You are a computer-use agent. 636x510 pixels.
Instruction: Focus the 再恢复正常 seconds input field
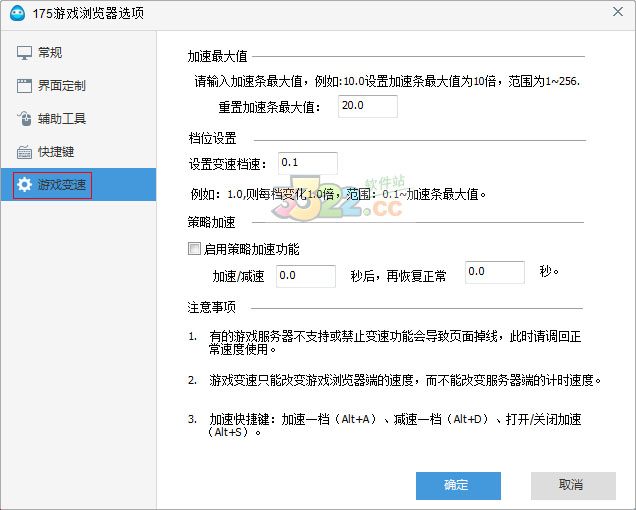(x=495, y=272)
